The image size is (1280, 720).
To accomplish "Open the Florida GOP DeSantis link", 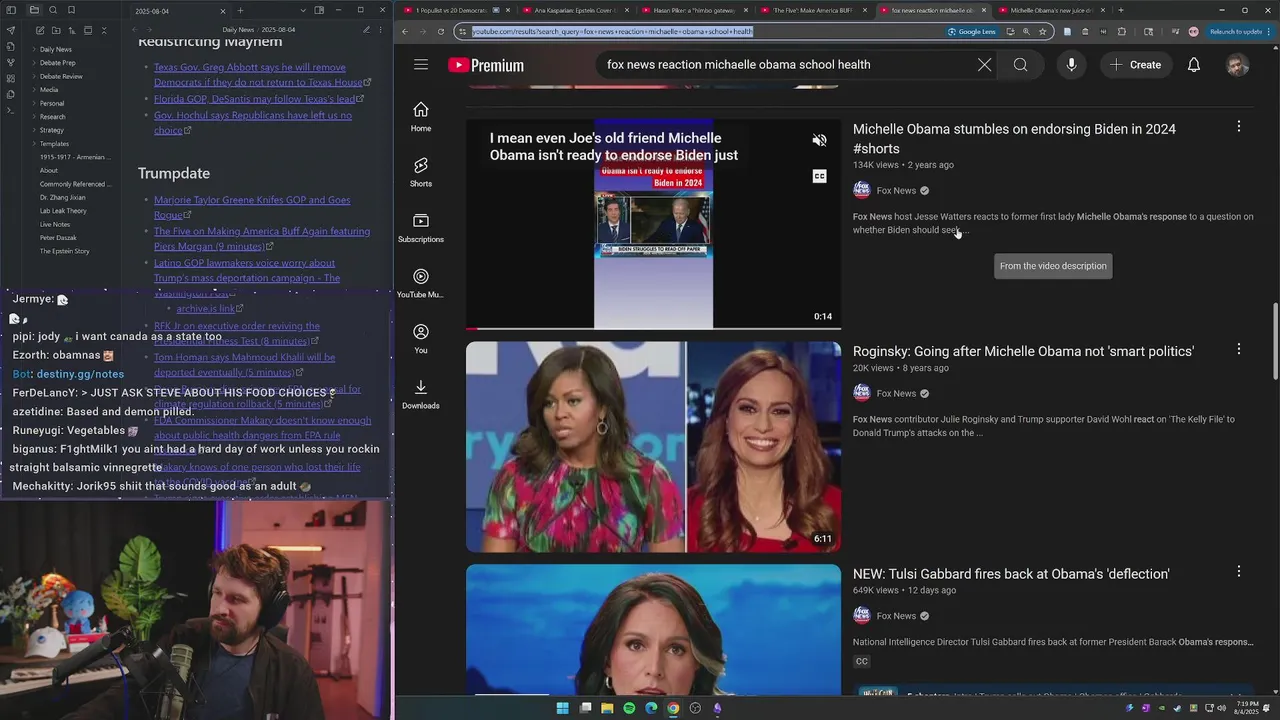I will point(254,99).
